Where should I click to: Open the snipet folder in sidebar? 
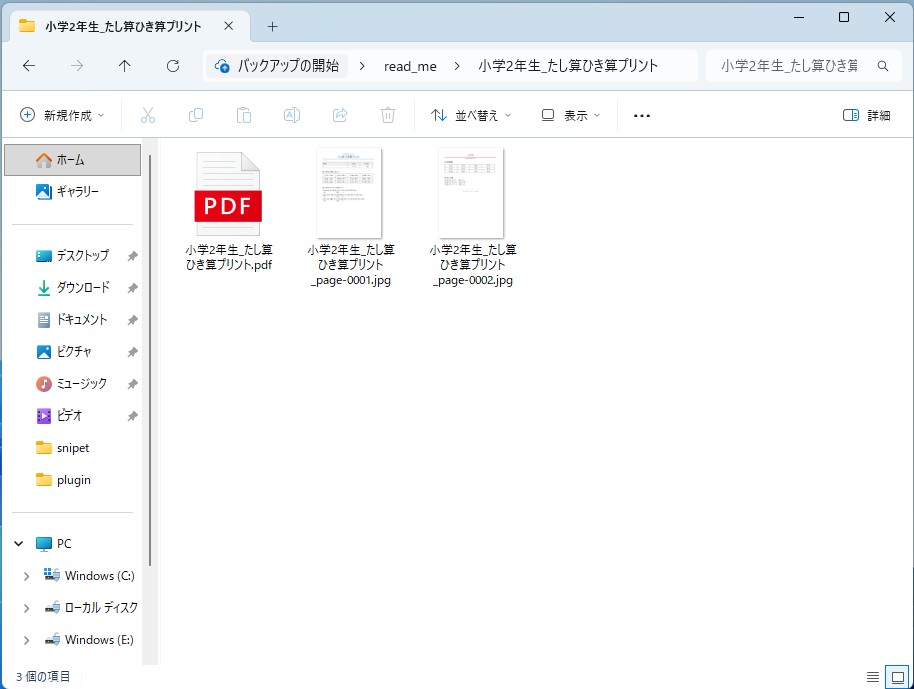(72, 448)
